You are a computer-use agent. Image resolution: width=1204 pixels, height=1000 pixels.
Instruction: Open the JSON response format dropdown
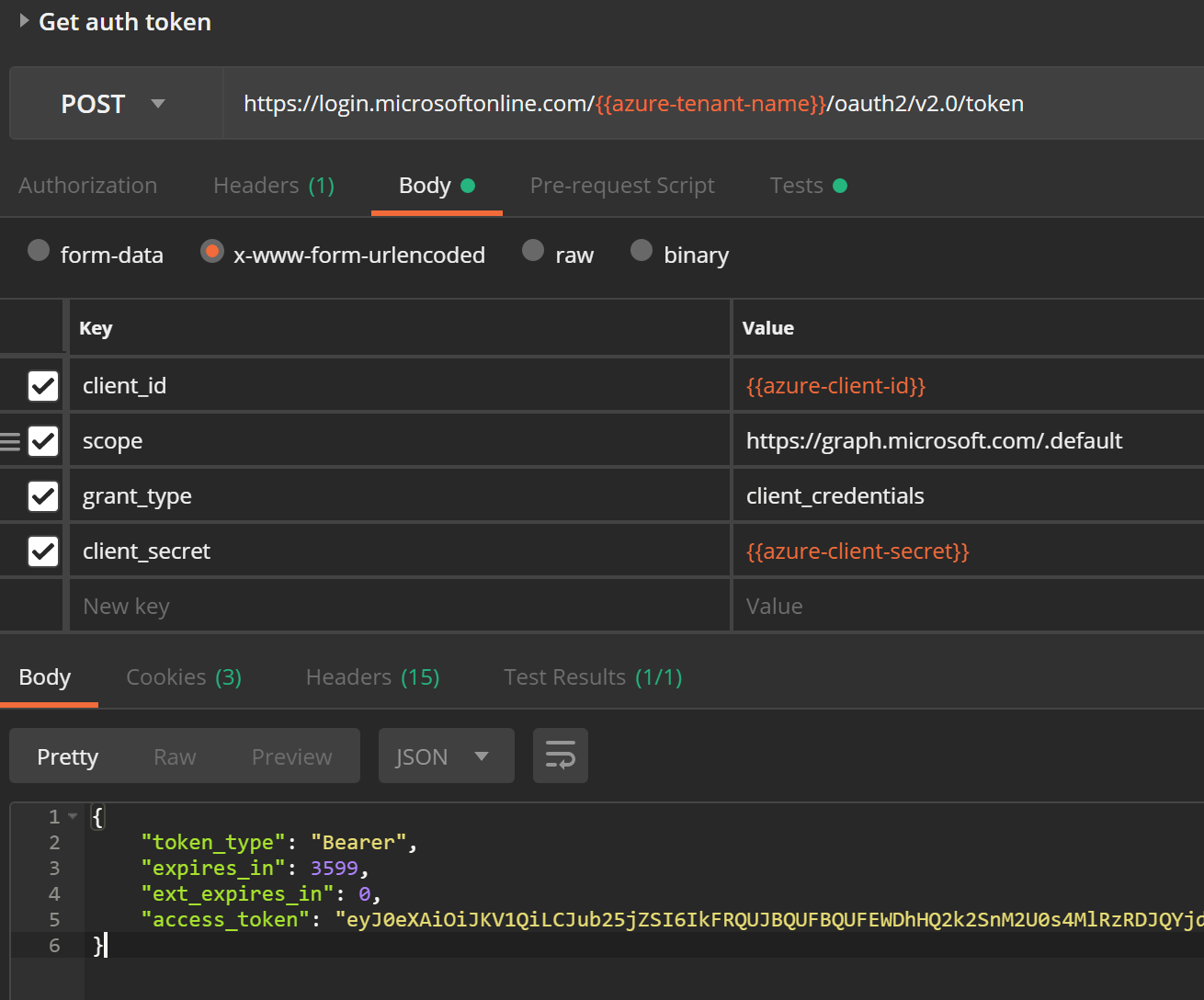446,756
